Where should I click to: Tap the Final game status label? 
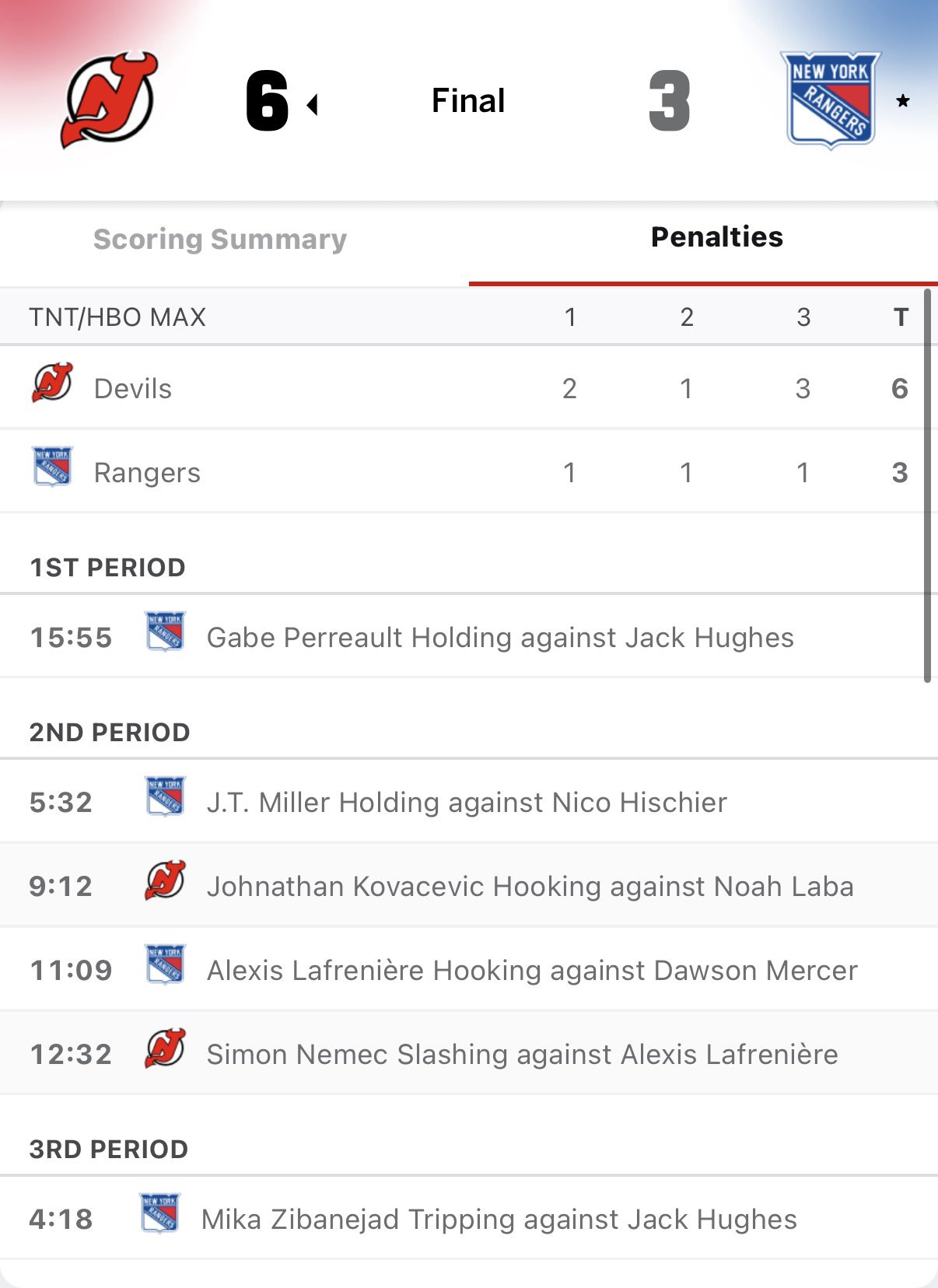[468, 101]
